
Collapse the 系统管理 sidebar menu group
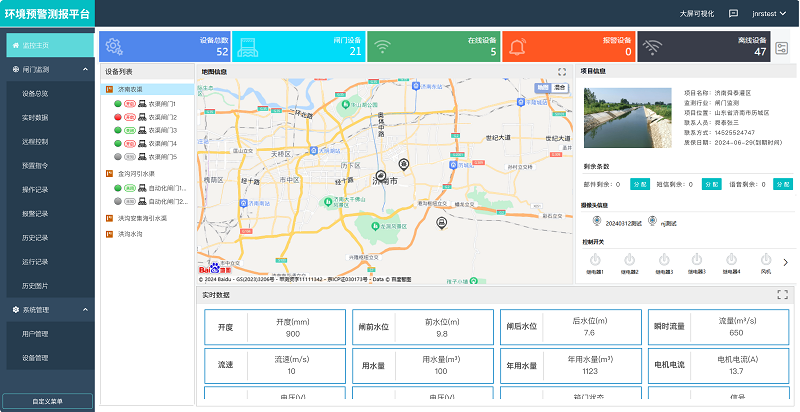pos(47,310)
